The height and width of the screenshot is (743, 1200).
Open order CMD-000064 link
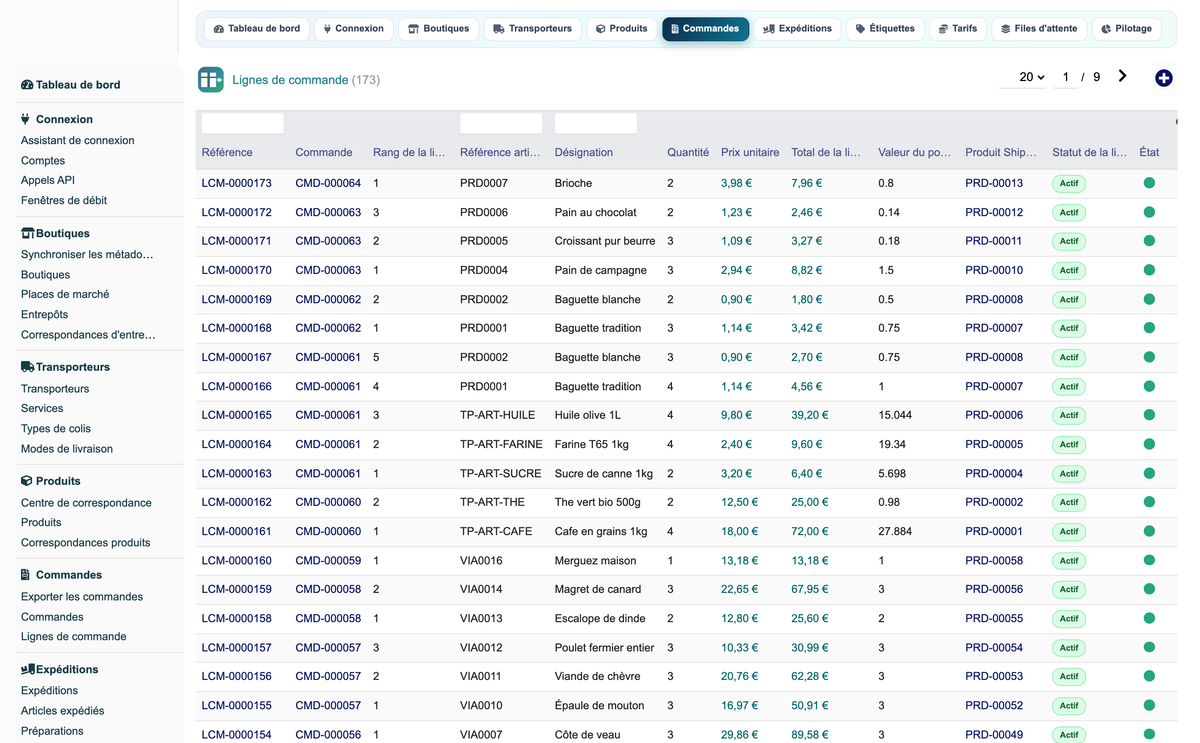328,183
